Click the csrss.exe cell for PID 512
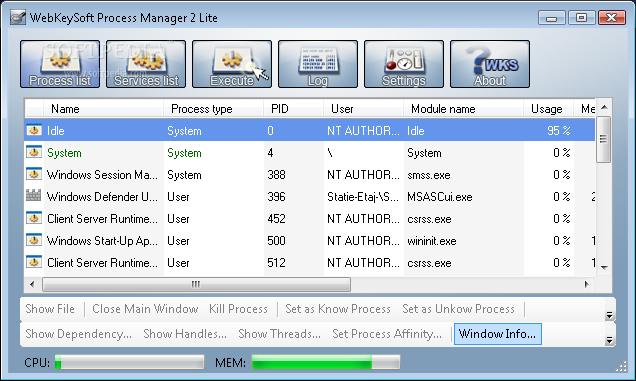This screenshot has width=636, height=381. click(x=429, y=263)
